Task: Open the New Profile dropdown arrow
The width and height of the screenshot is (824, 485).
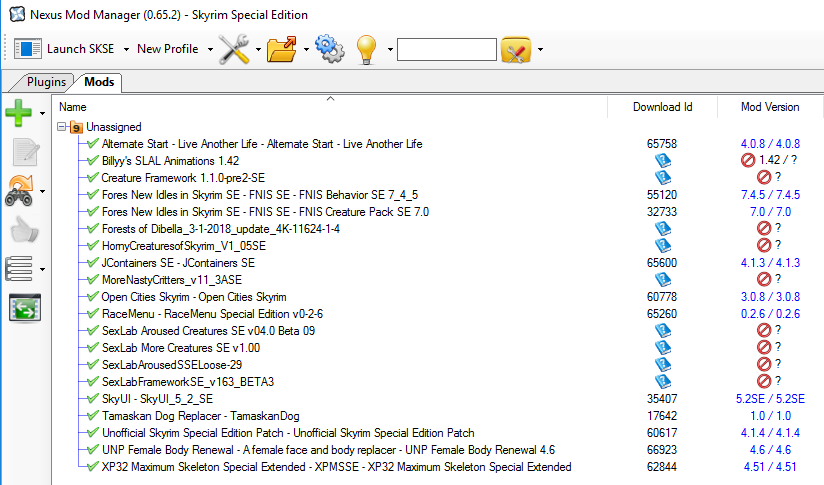Action: pyautogui.click(x=210, y=49)
